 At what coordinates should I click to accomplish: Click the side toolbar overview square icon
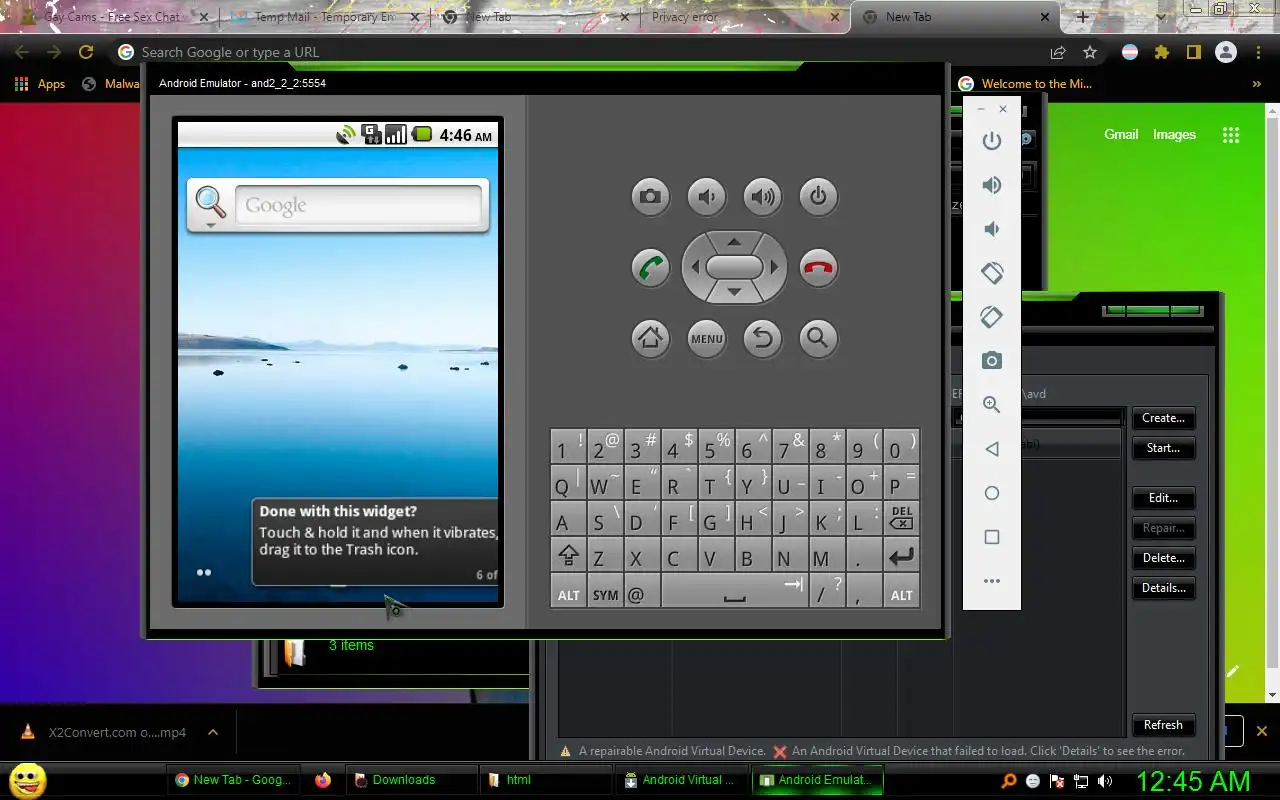coord(992,537)
